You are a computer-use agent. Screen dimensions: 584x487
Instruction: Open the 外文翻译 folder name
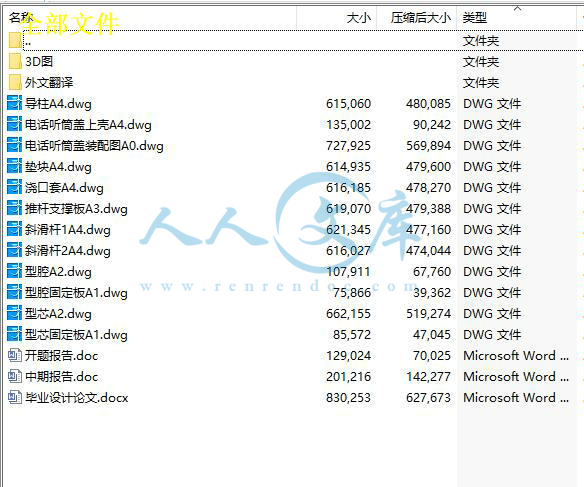(49, 82)
